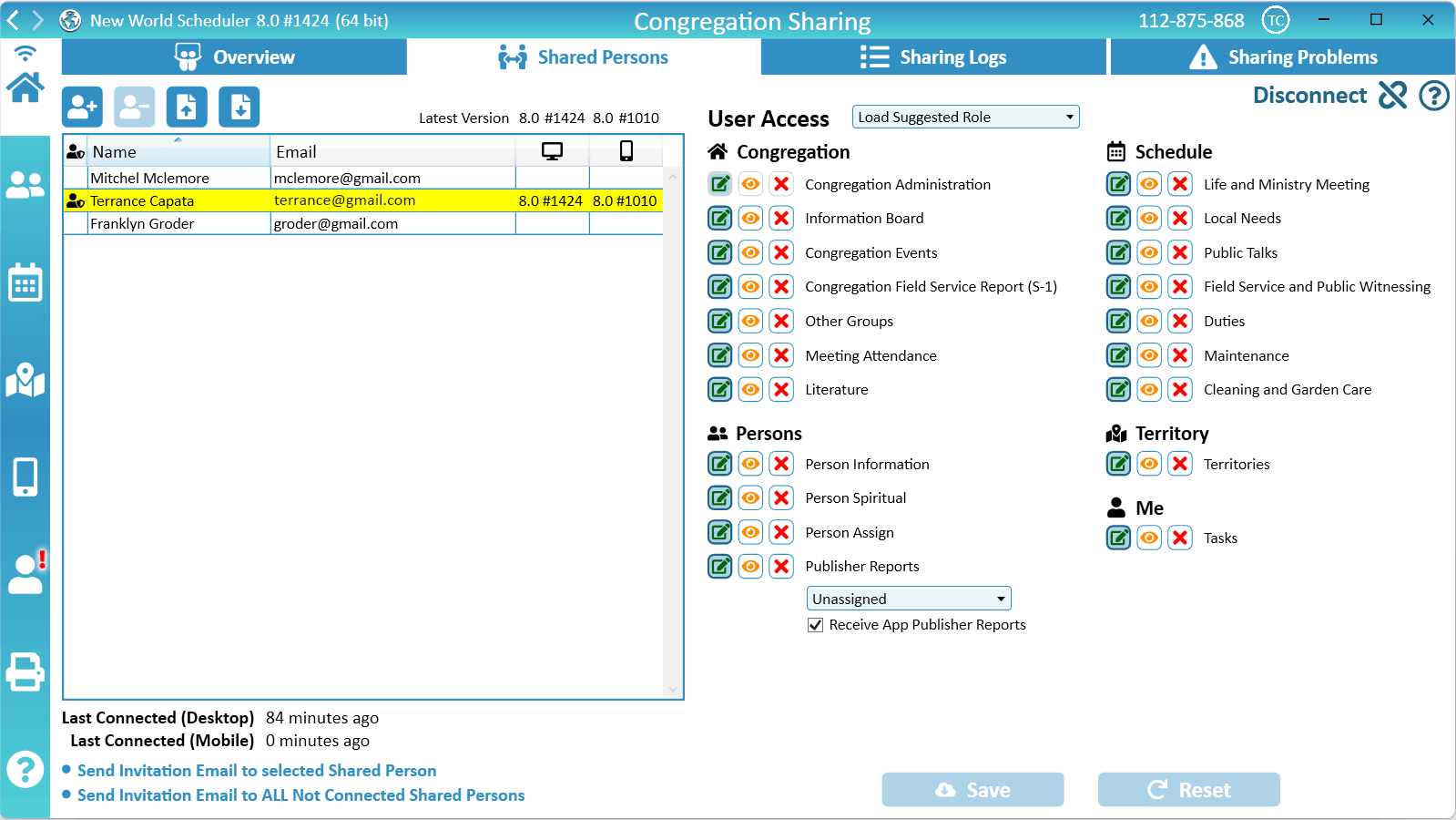The image size is (1456, 820).
Task: Select the Franklyn Groder row
Action: click(x=363, y=224)
